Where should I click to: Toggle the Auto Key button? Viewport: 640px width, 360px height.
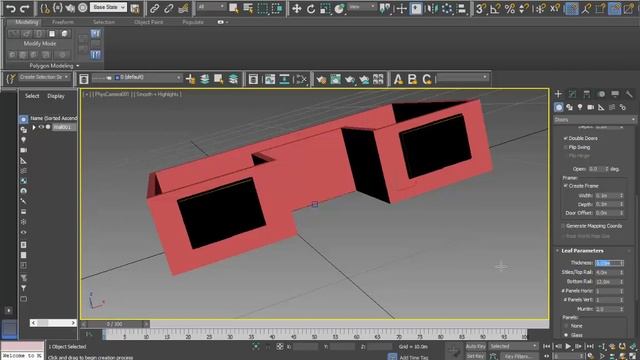(476, 347)
